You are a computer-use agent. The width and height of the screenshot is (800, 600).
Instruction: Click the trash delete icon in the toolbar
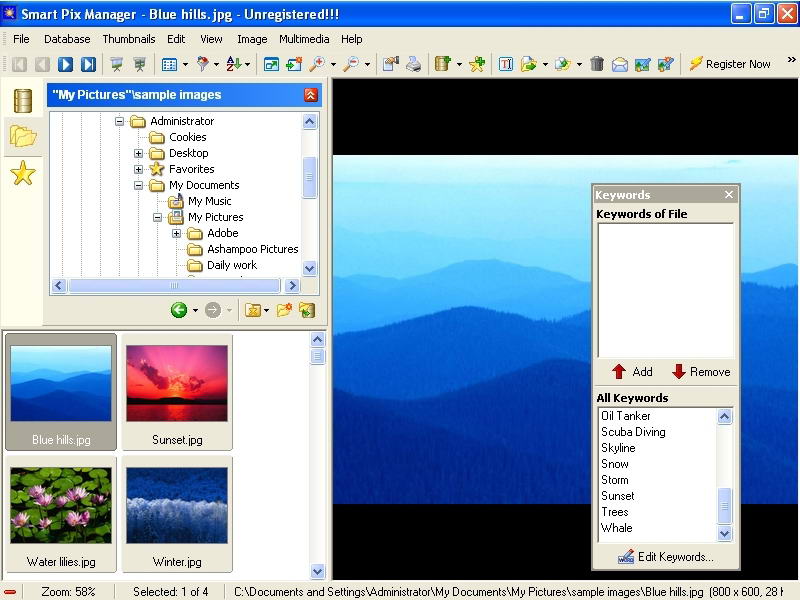coord(597,64)
